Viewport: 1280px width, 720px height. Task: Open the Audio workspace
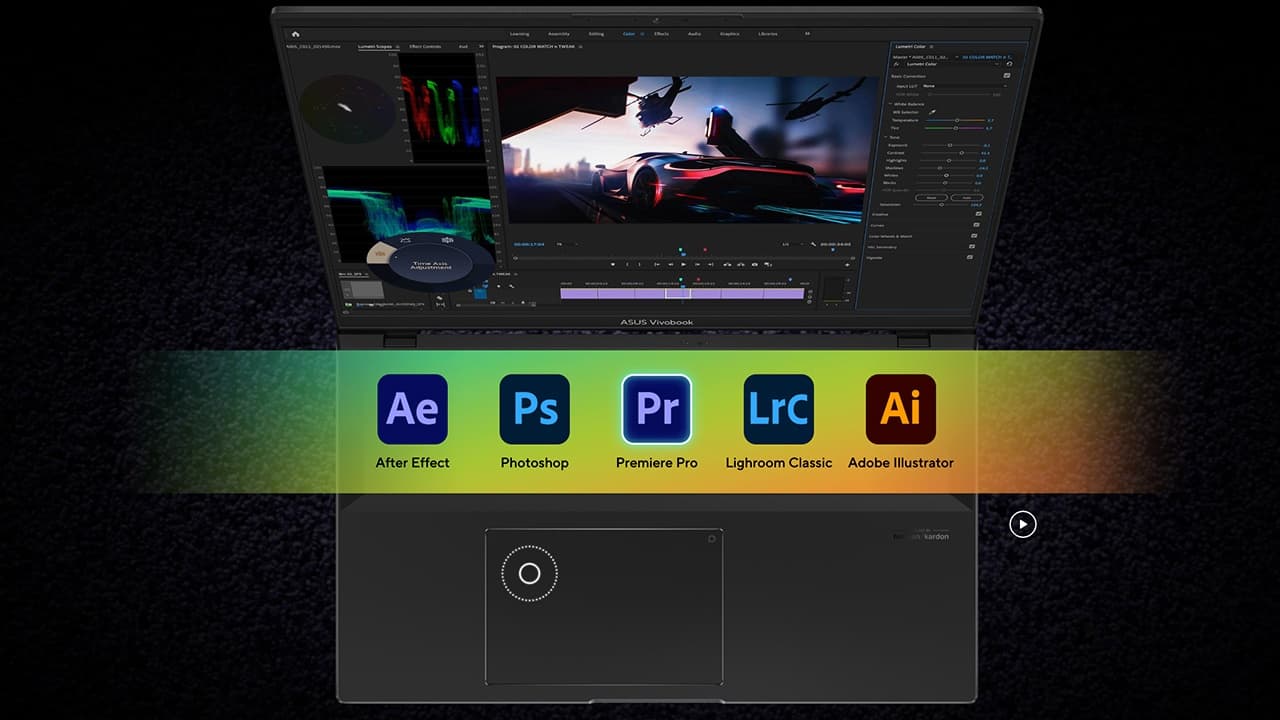(x=694, y=34)
